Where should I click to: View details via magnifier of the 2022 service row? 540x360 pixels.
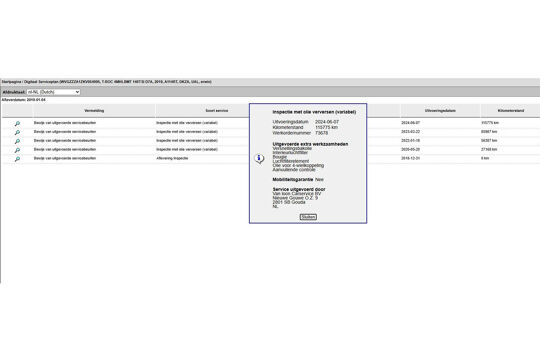tap(17, 141)
